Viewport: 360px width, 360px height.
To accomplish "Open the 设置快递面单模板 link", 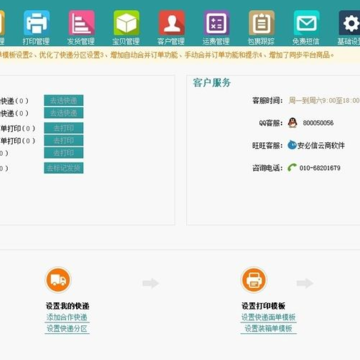I will click(x=268, y=317).
